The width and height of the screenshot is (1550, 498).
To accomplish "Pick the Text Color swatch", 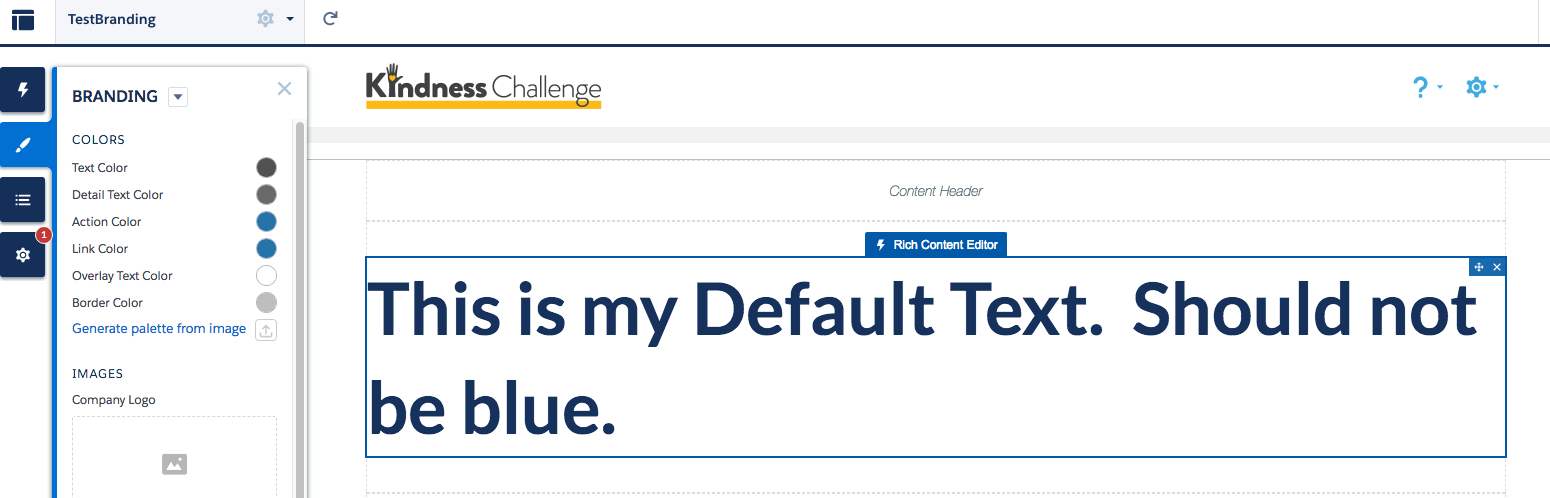I will click(266, 167).
